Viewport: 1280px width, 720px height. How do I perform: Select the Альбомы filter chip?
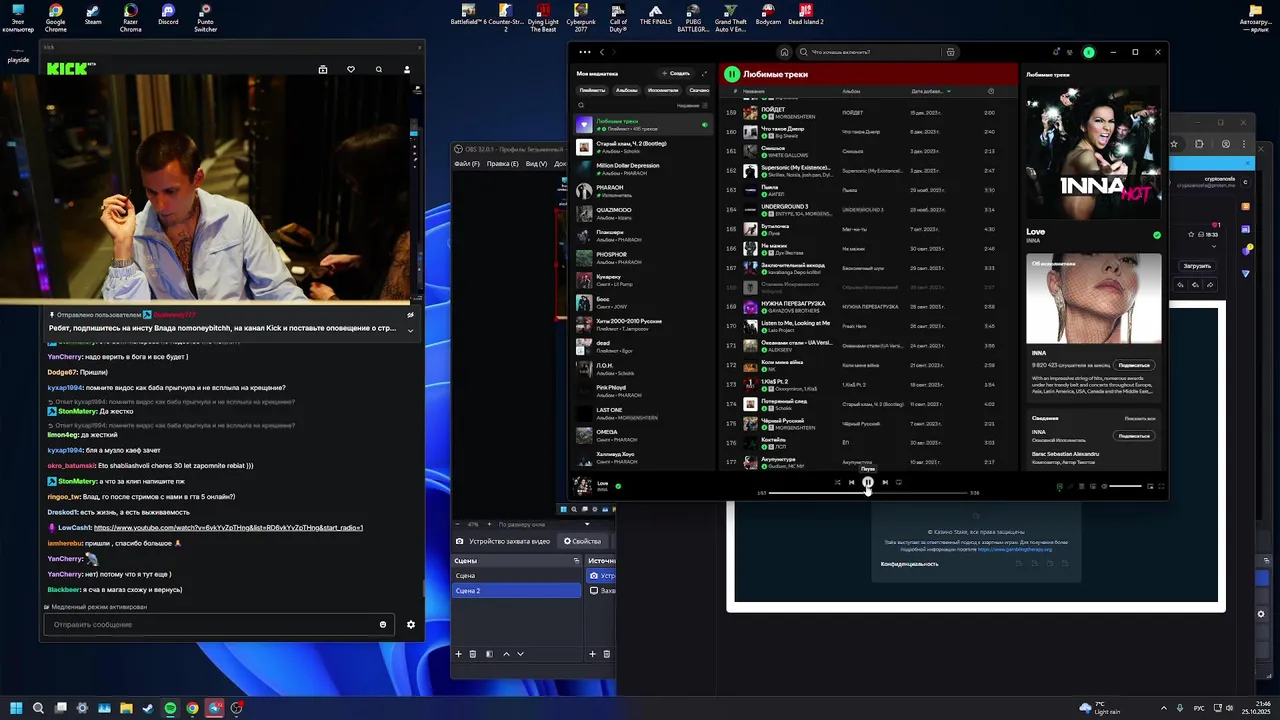coord(626,90)
